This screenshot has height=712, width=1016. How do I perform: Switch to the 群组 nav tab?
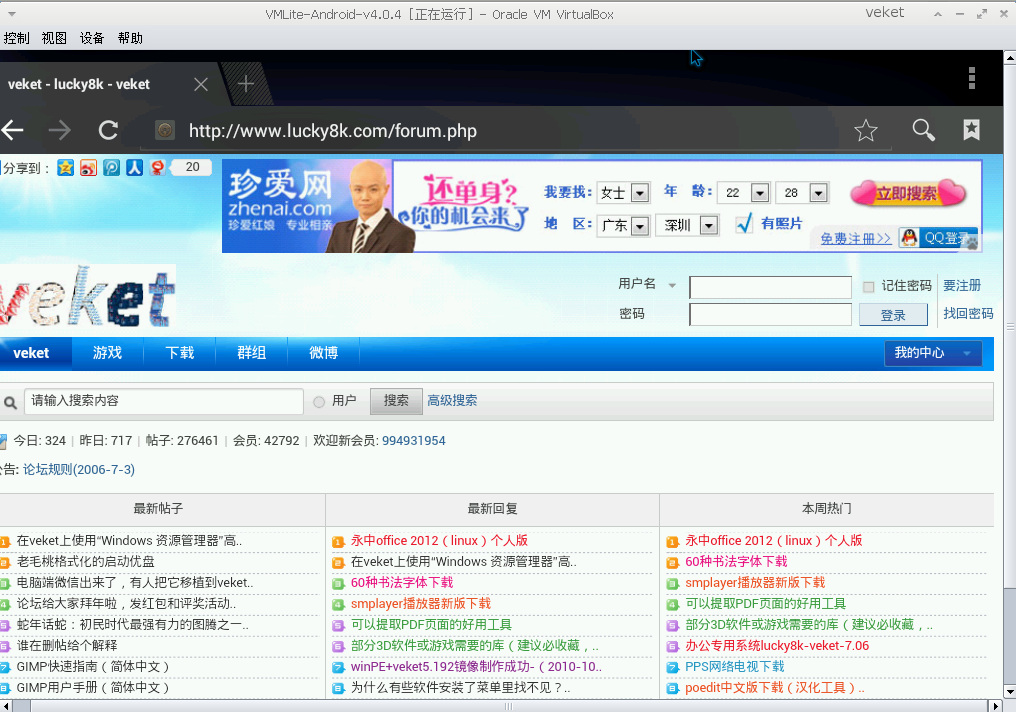(x=251, y=353)
